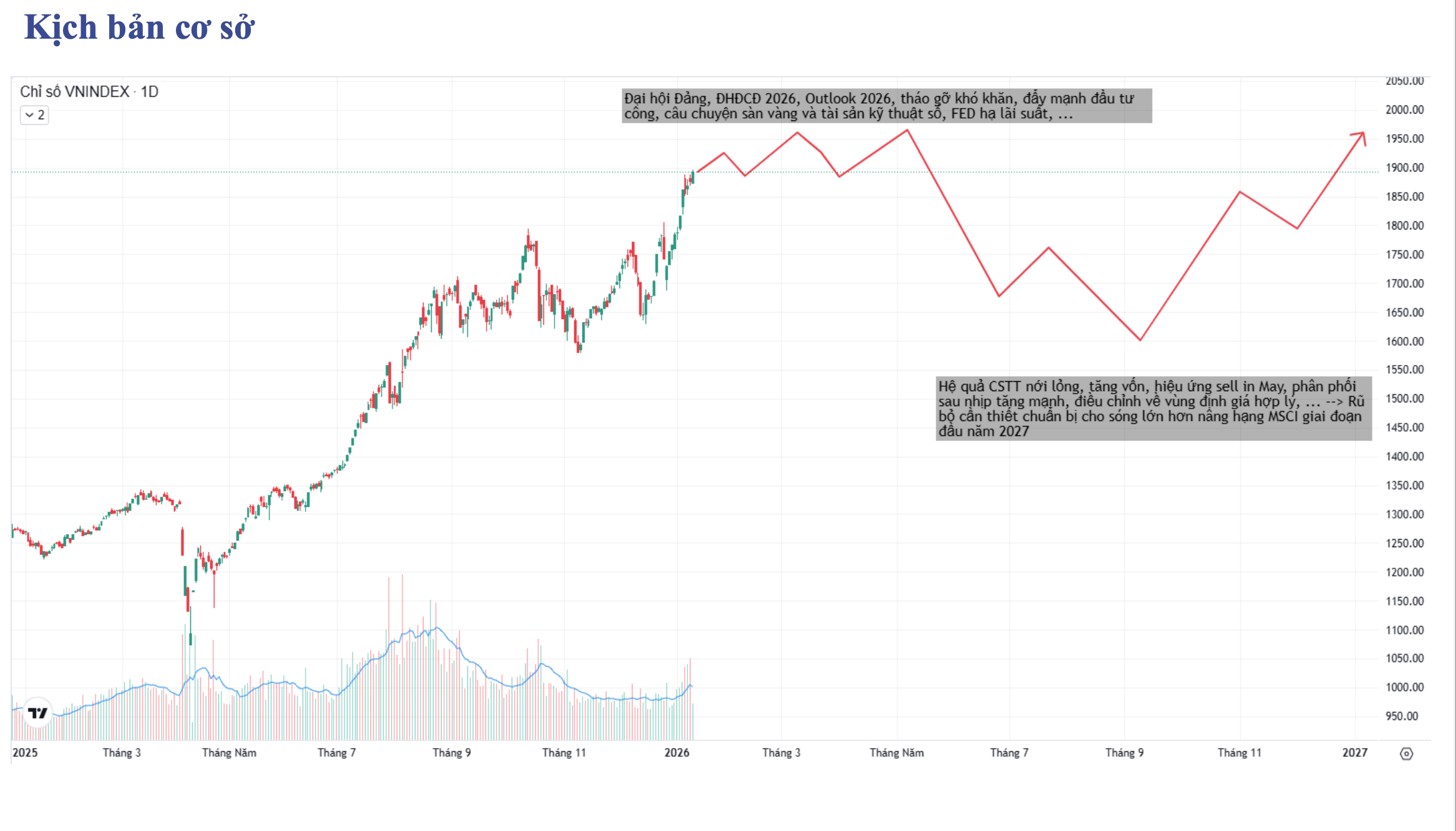The height and width of the screenshot is (831, 1456).
Task: Click the projection low point near 1600
Action: (1140, 340)
